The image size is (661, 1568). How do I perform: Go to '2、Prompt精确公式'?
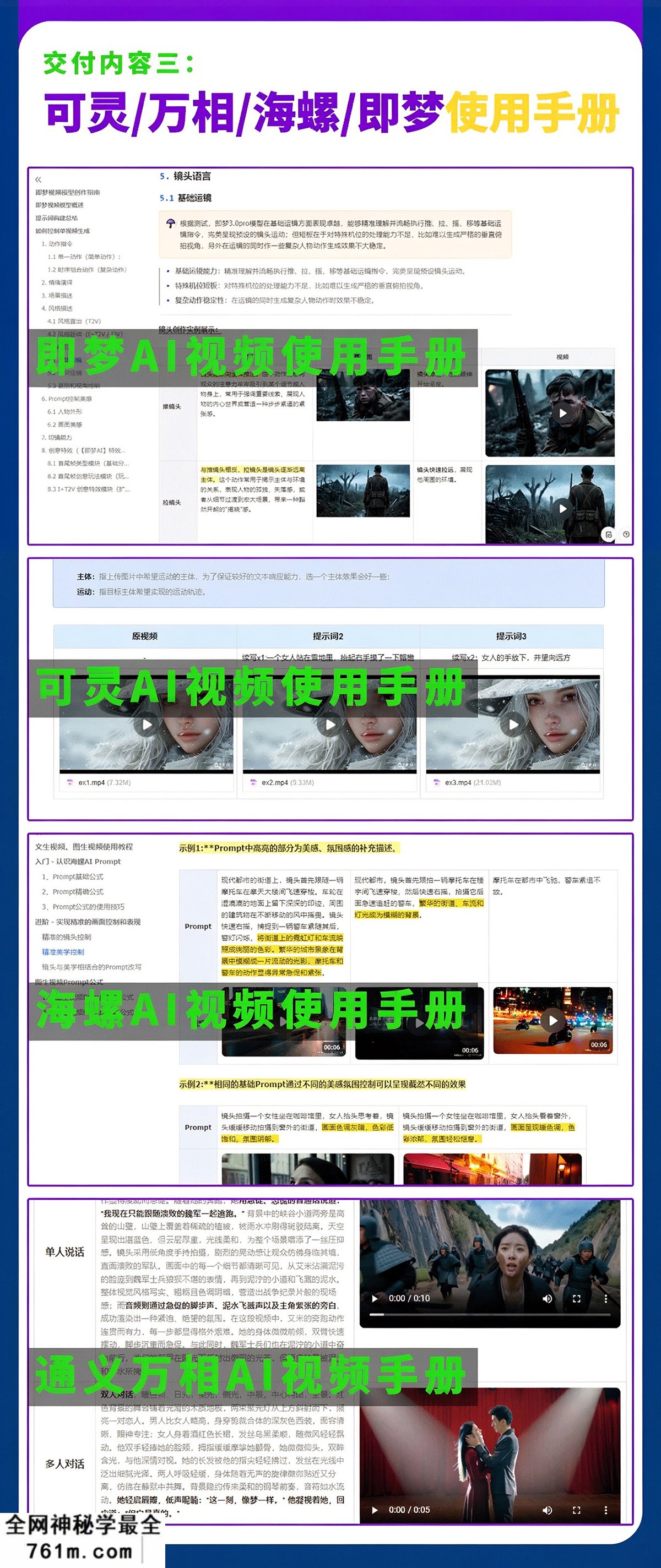point(73,892)
